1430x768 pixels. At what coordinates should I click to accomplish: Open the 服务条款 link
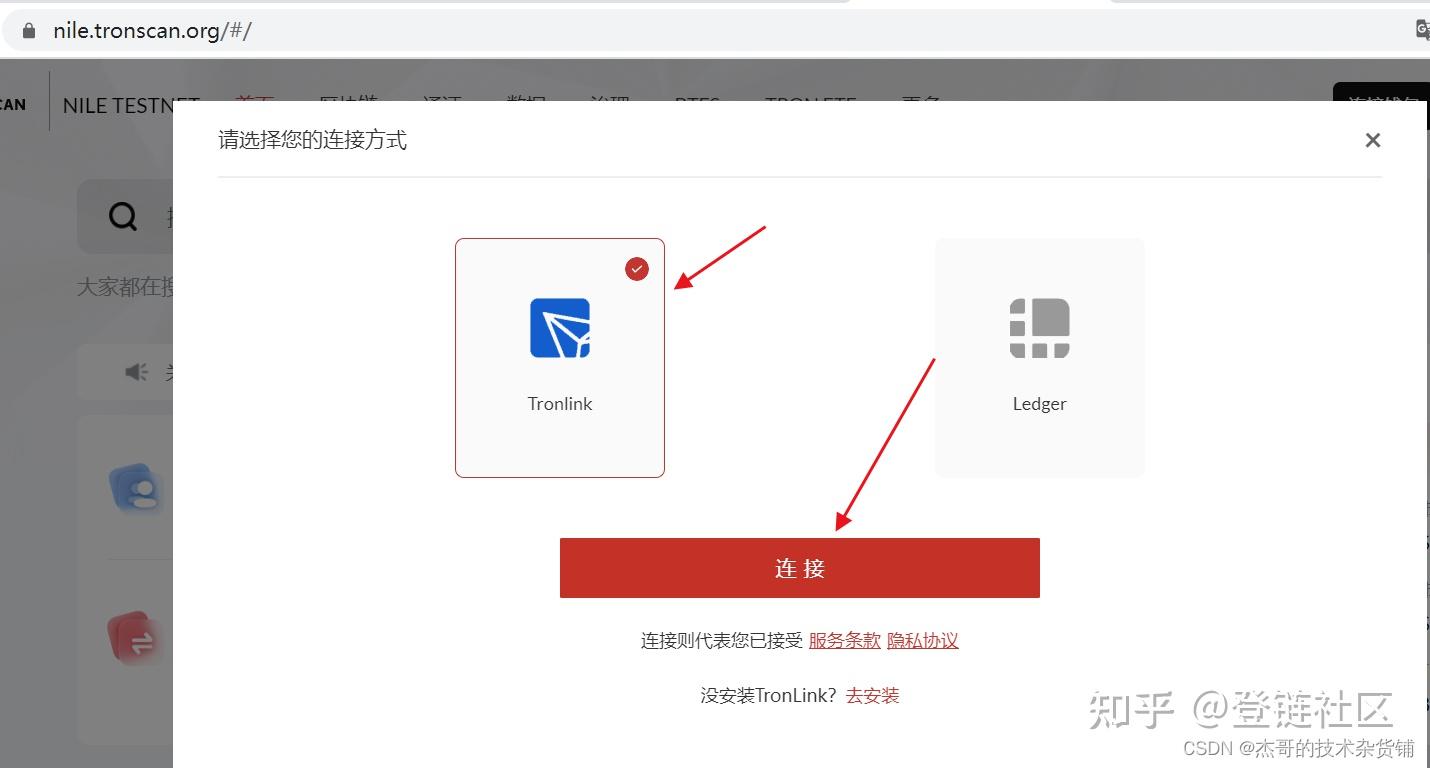tap(844, 640)
